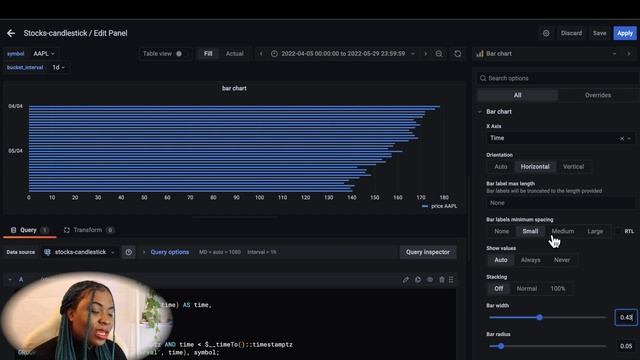Click the time range clock icon
The width and height of the screenshot is (640, 360).
(x=274, y=54)
